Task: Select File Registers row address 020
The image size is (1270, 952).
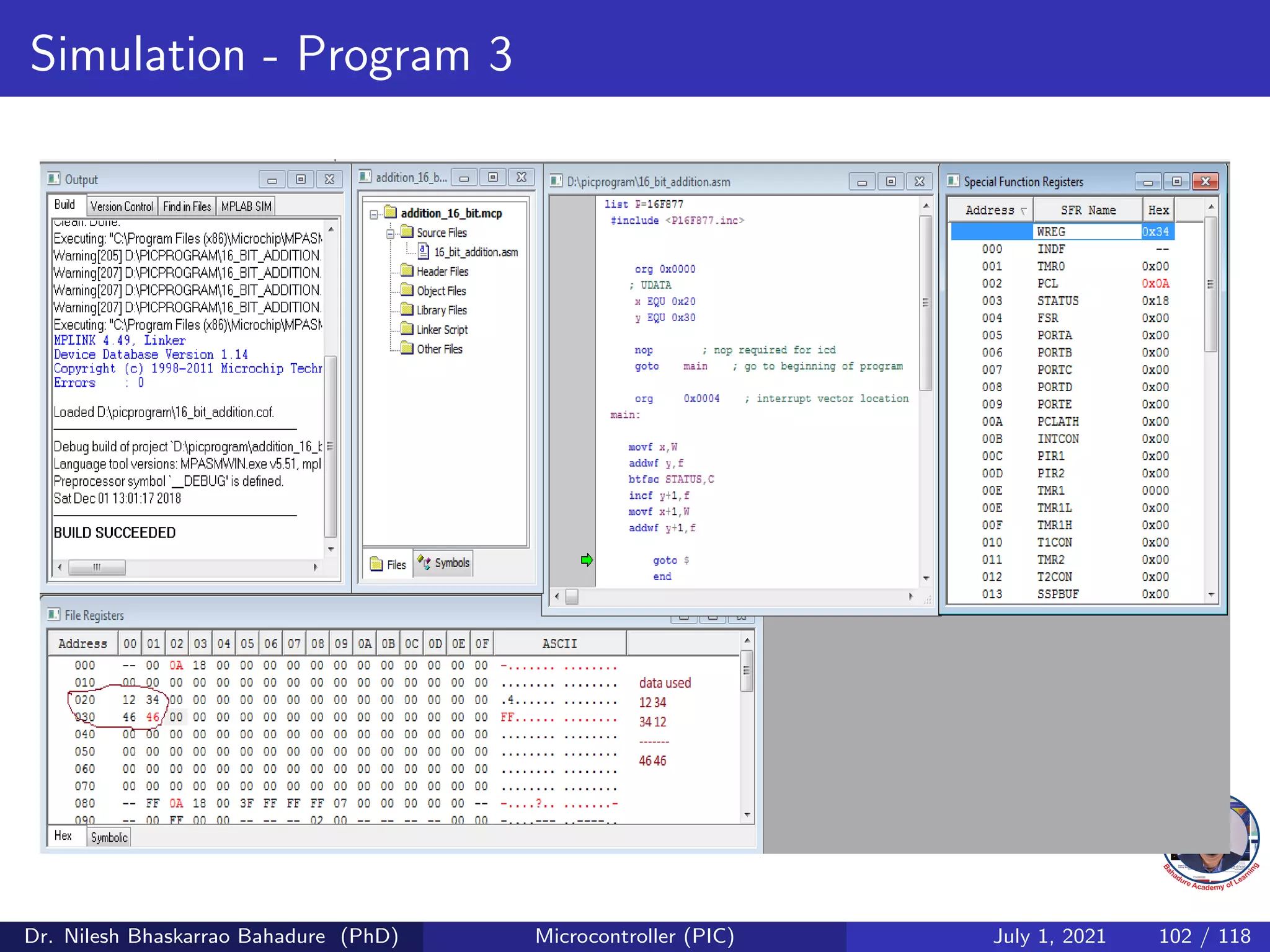Action: pos(85,700)
